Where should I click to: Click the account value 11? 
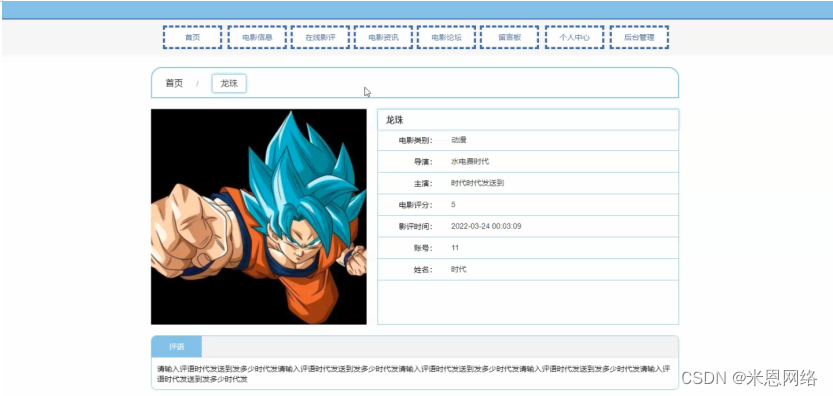(x=455, y=248)
